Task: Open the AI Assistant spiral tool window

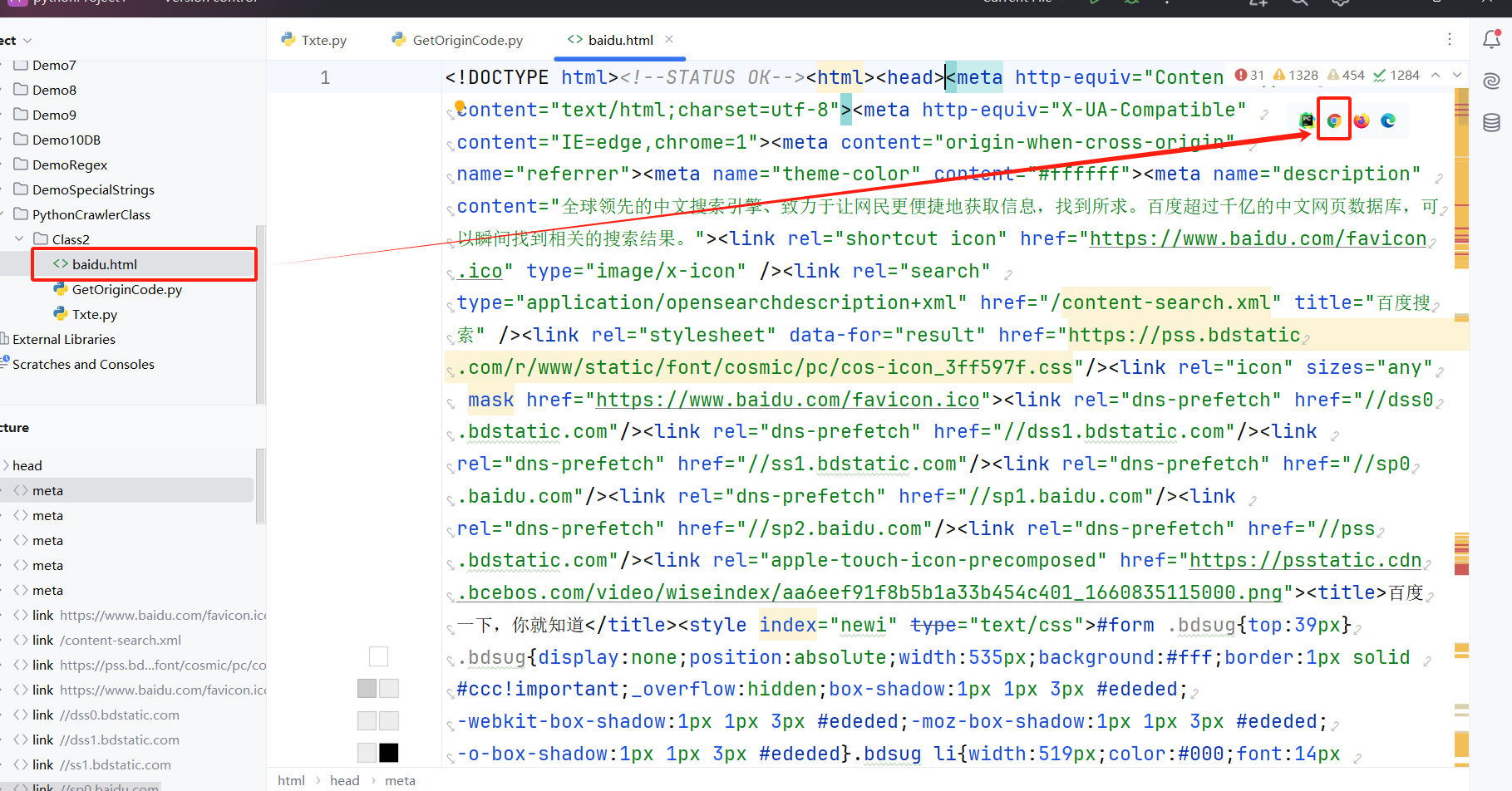Action: 1492,81
